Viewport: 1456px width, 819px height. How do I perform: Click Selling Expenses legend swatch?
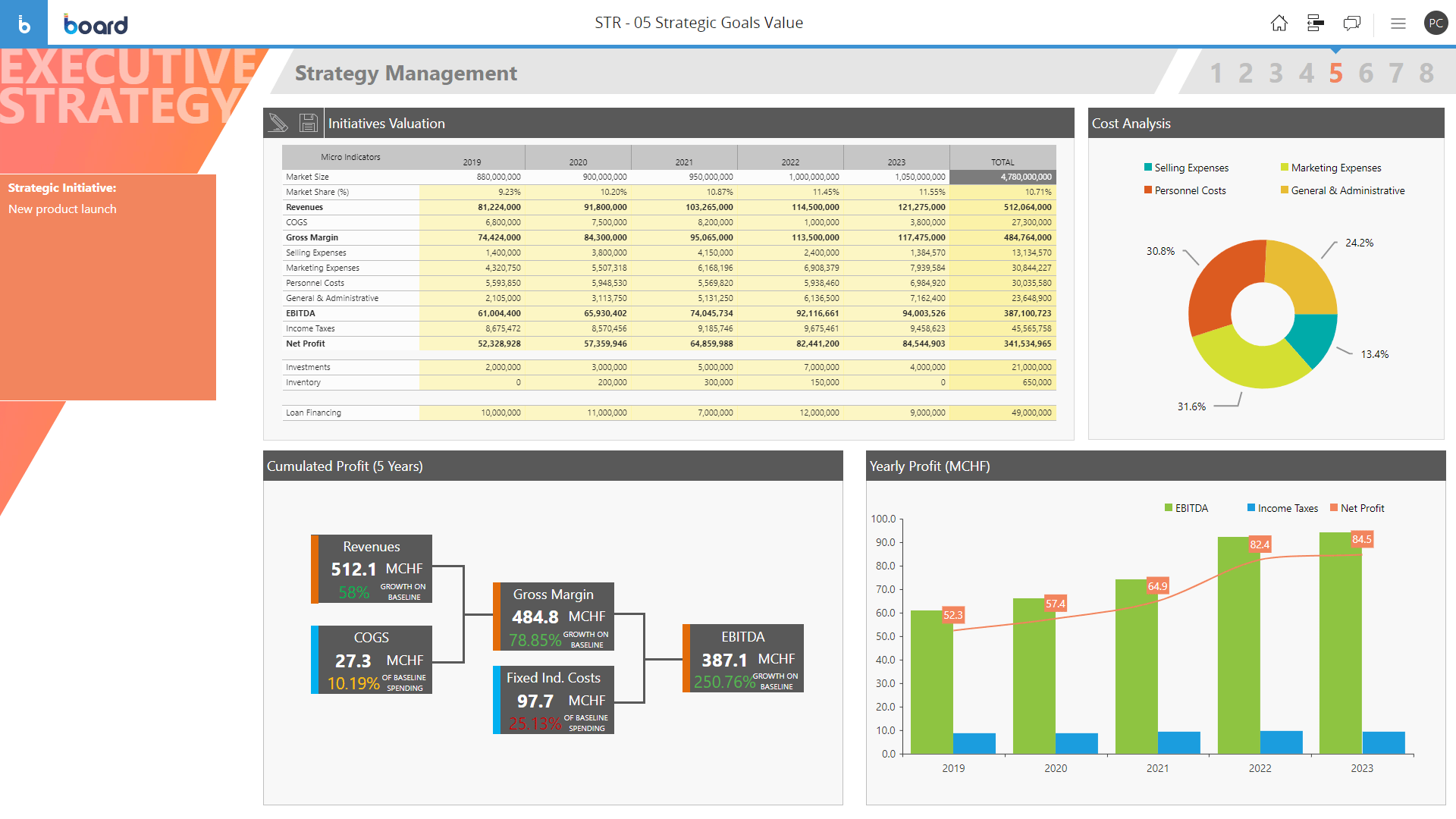[1148, 168]
